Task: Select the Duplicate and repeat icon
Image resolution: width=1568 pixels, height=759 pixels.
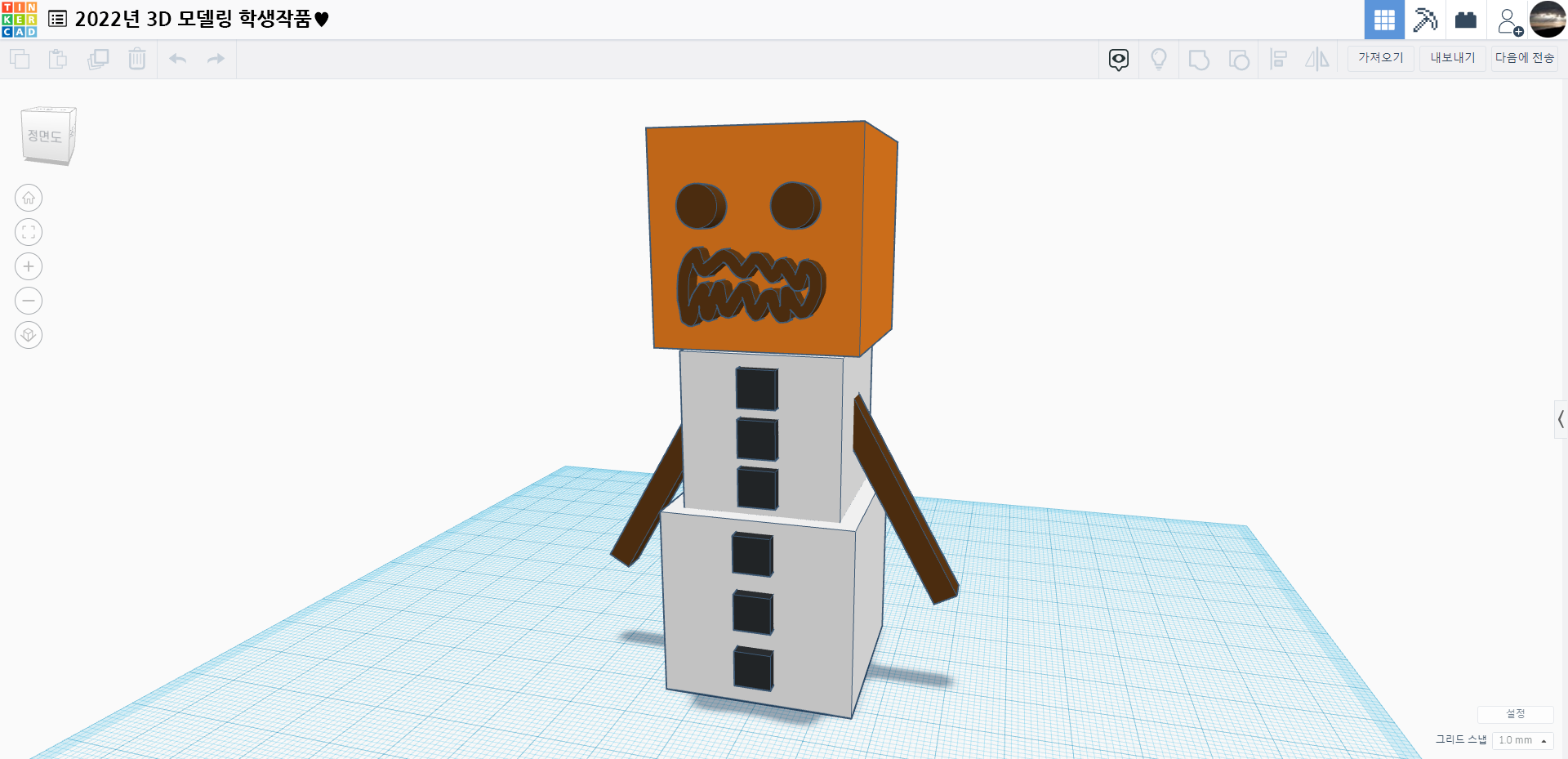Action: [98, 59]
